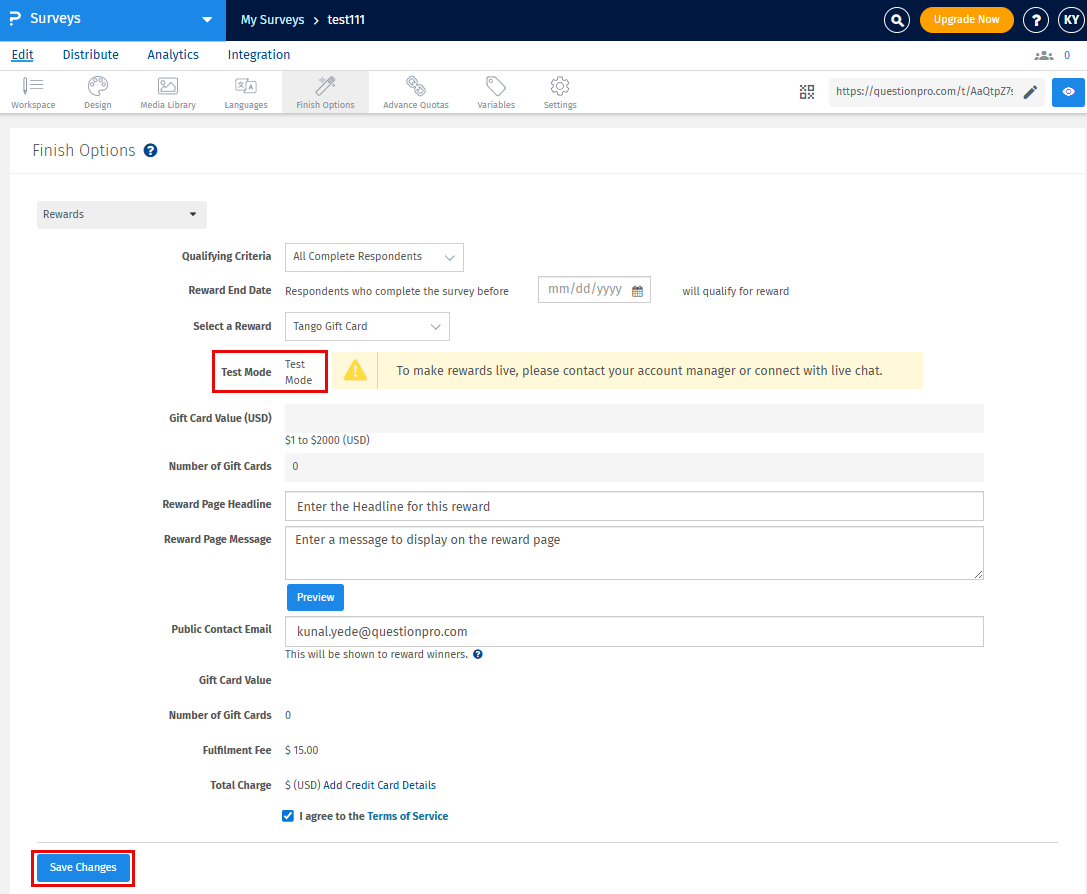Click the Save Changes button
This screenshot has width=1087, height=894.
pyautogui.click(x=83, y=867)
